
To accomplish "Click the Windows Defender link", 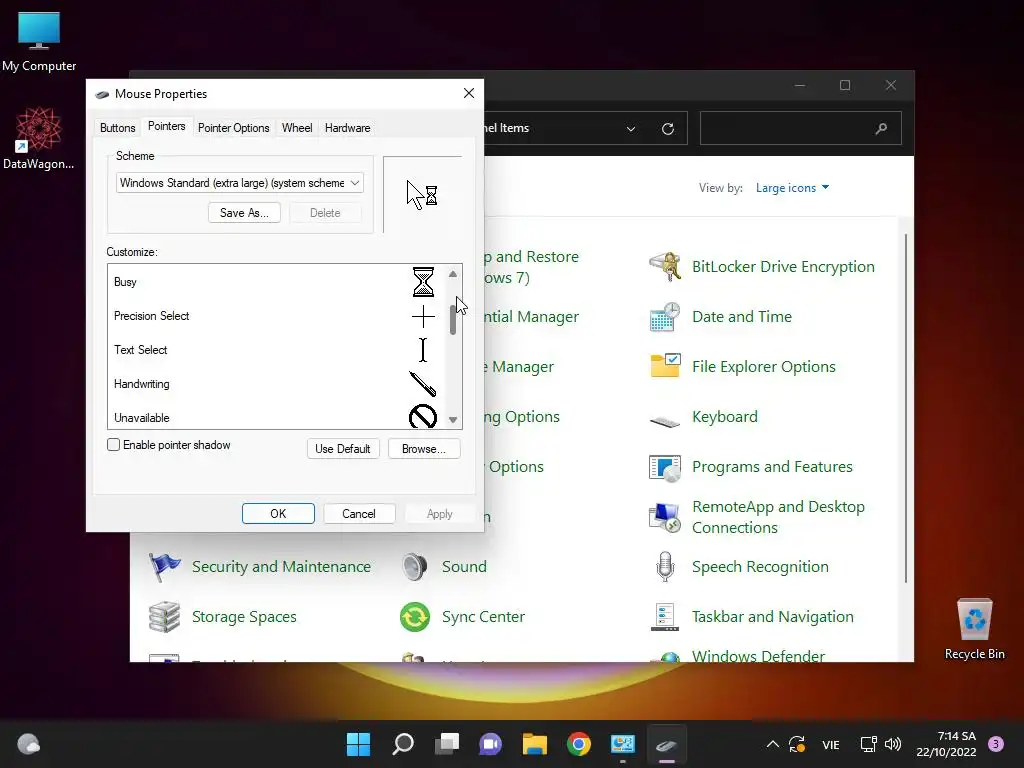I will tap(758, 656).
